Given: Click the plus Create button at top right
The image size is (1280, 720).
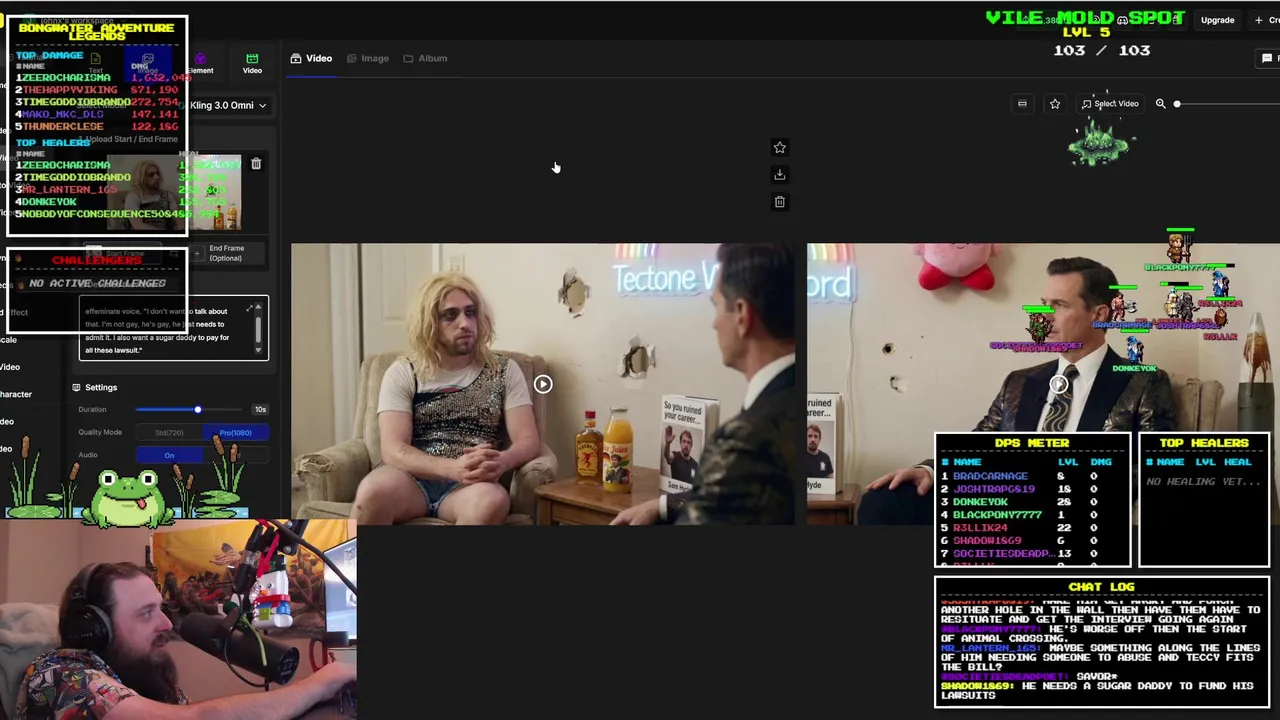Looking at the screenshot, I should pos(1266,20).
